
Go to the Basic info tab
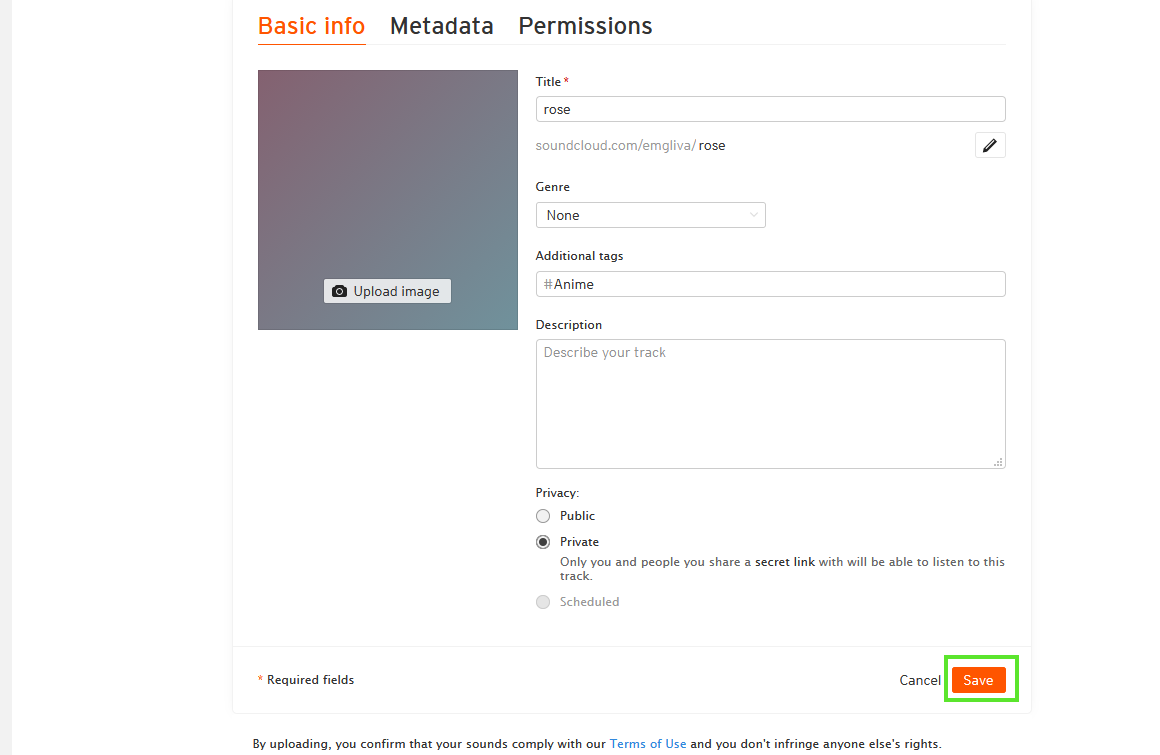pos(311,26)
